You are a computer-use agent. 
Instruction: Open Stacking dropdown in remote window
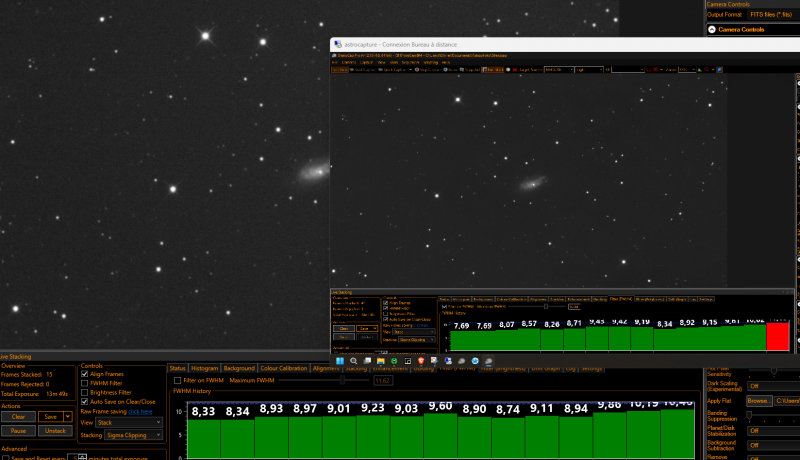point(417,339)
